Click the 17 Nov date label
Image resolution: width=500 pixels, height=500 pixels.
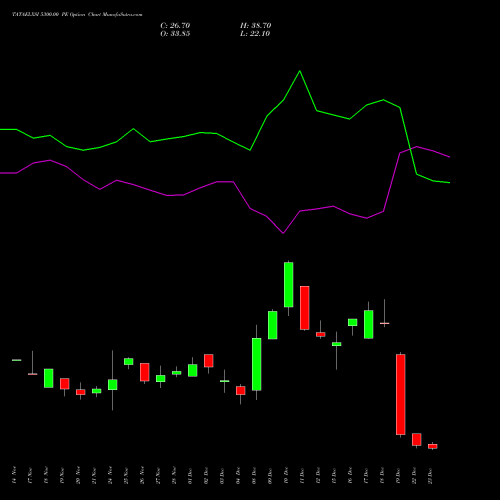[x=30, y=475]
